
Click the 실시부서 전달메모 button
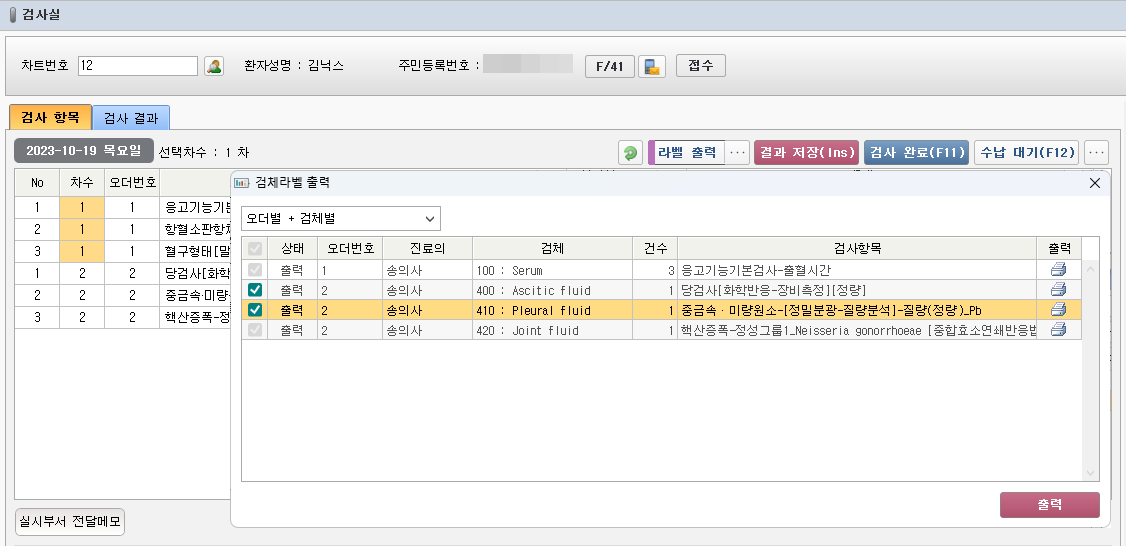(69, 522)
